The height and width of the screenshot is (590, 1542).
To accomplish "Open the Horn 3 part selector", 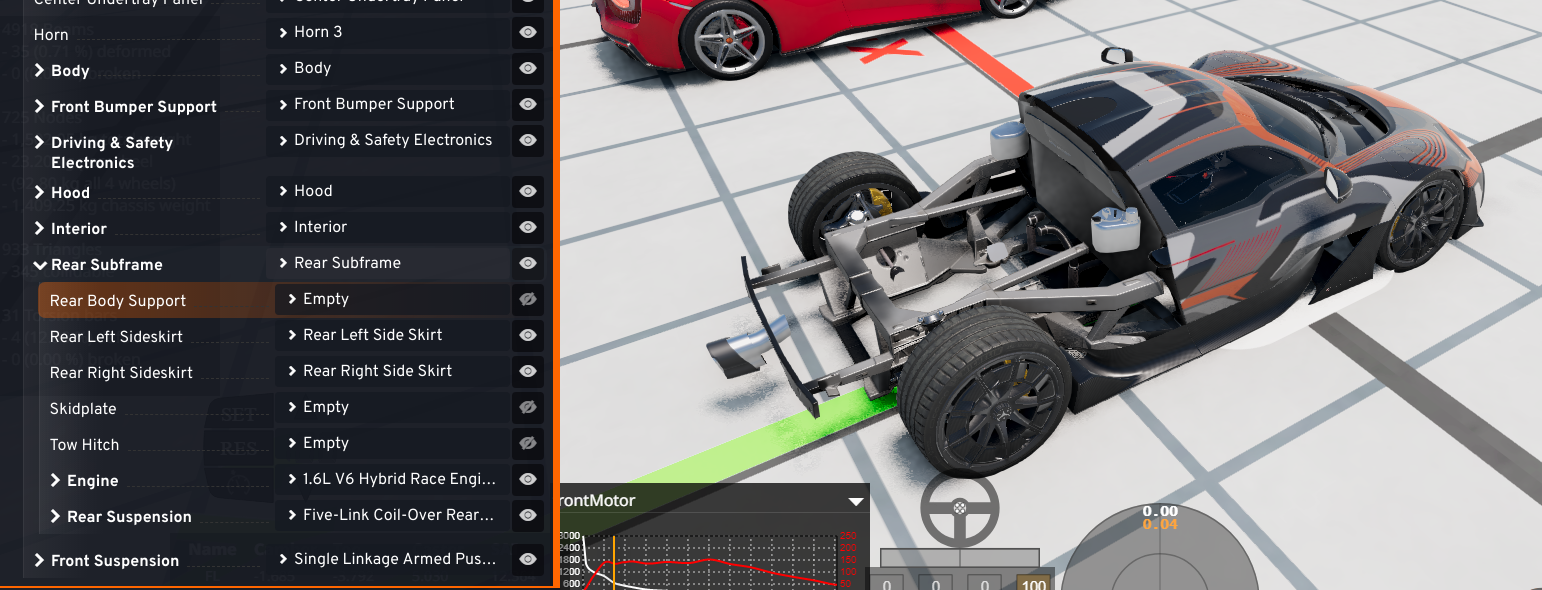I will (x=388, y=32).
